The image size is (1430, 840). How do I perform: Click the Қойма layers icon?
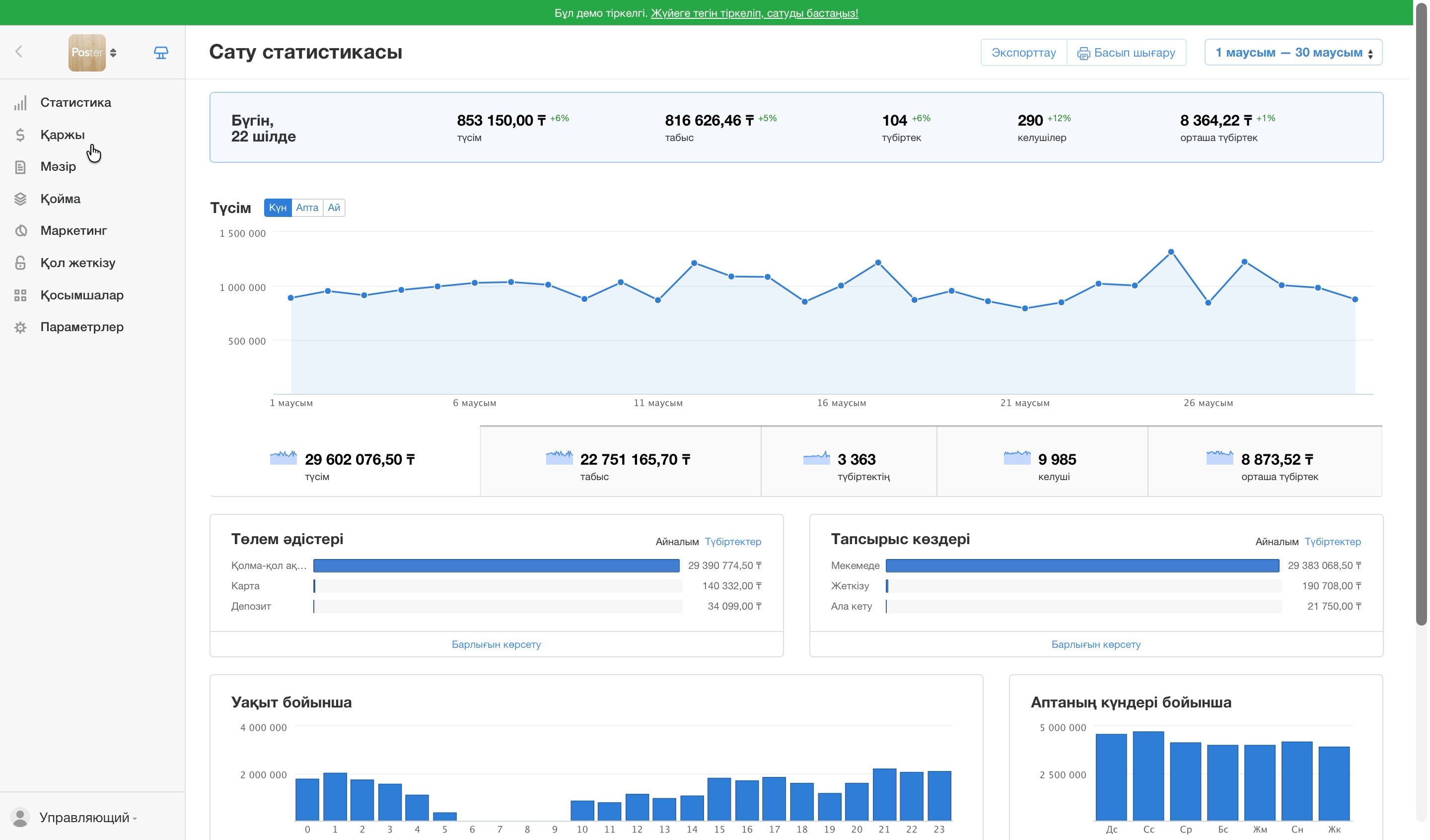coord(20,199)
